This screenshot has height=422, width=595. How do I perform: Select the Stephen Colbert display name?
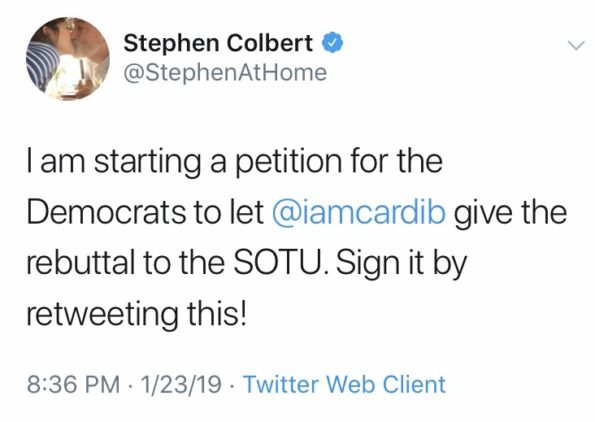(x=218, y=43)
